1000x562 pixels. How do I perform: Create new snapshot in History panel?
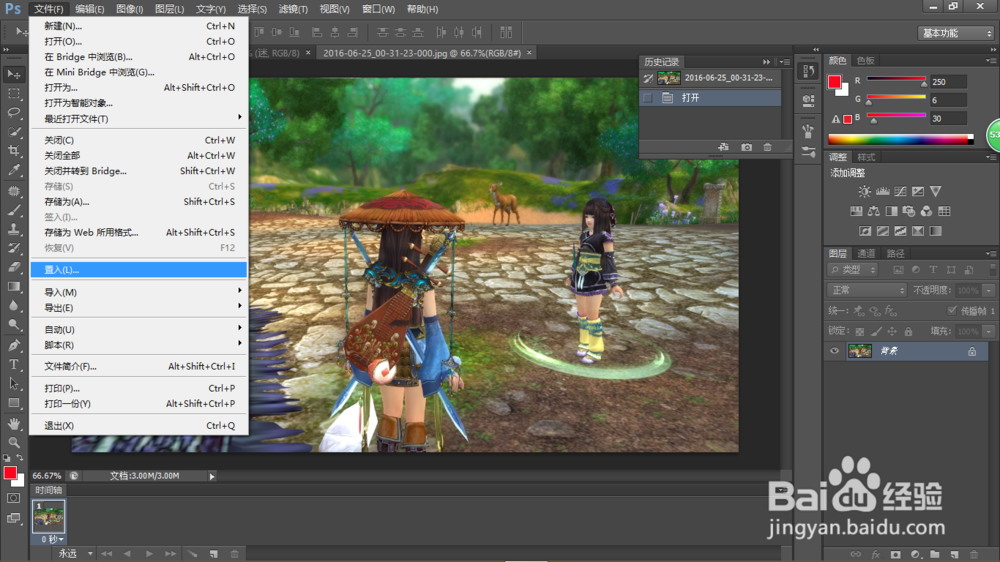746,147
